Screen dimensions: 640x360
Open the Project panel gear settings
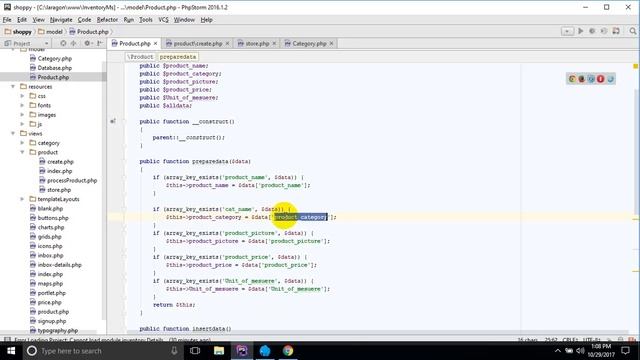[87, 43]
